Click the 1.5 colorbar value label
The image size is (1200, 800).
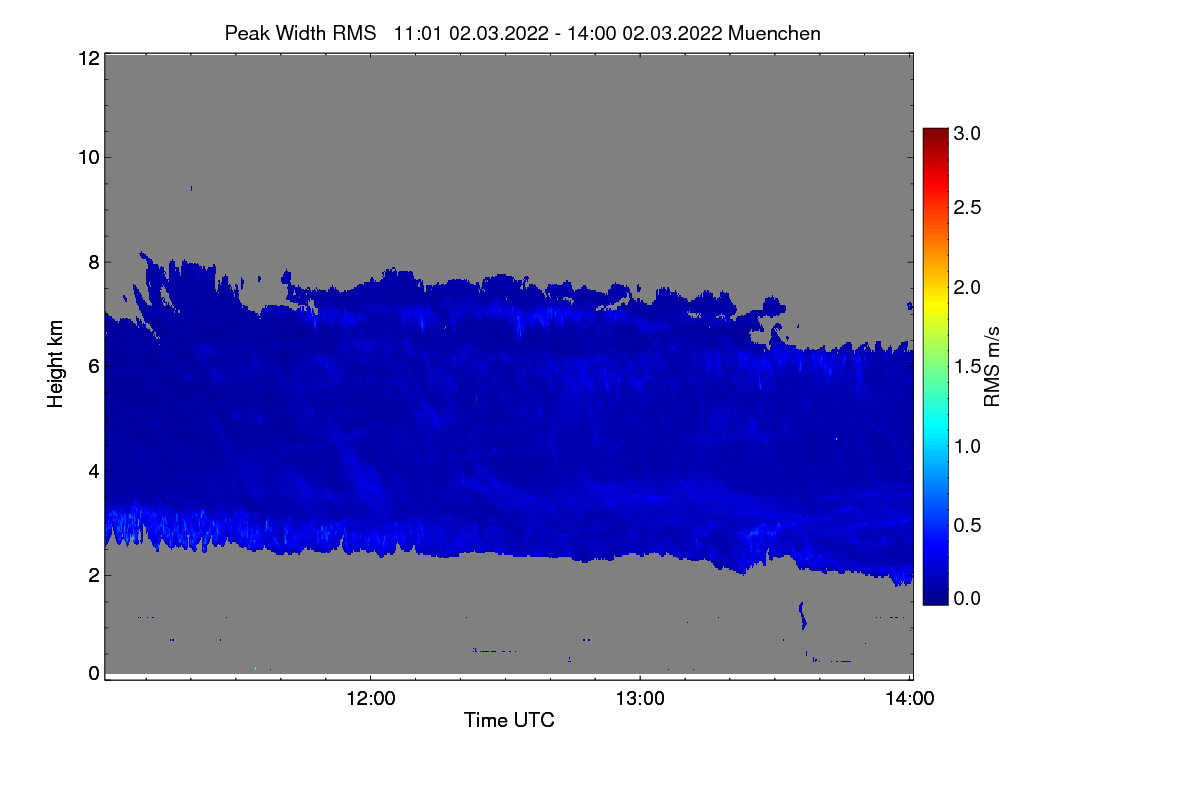(x=967, y=367)
